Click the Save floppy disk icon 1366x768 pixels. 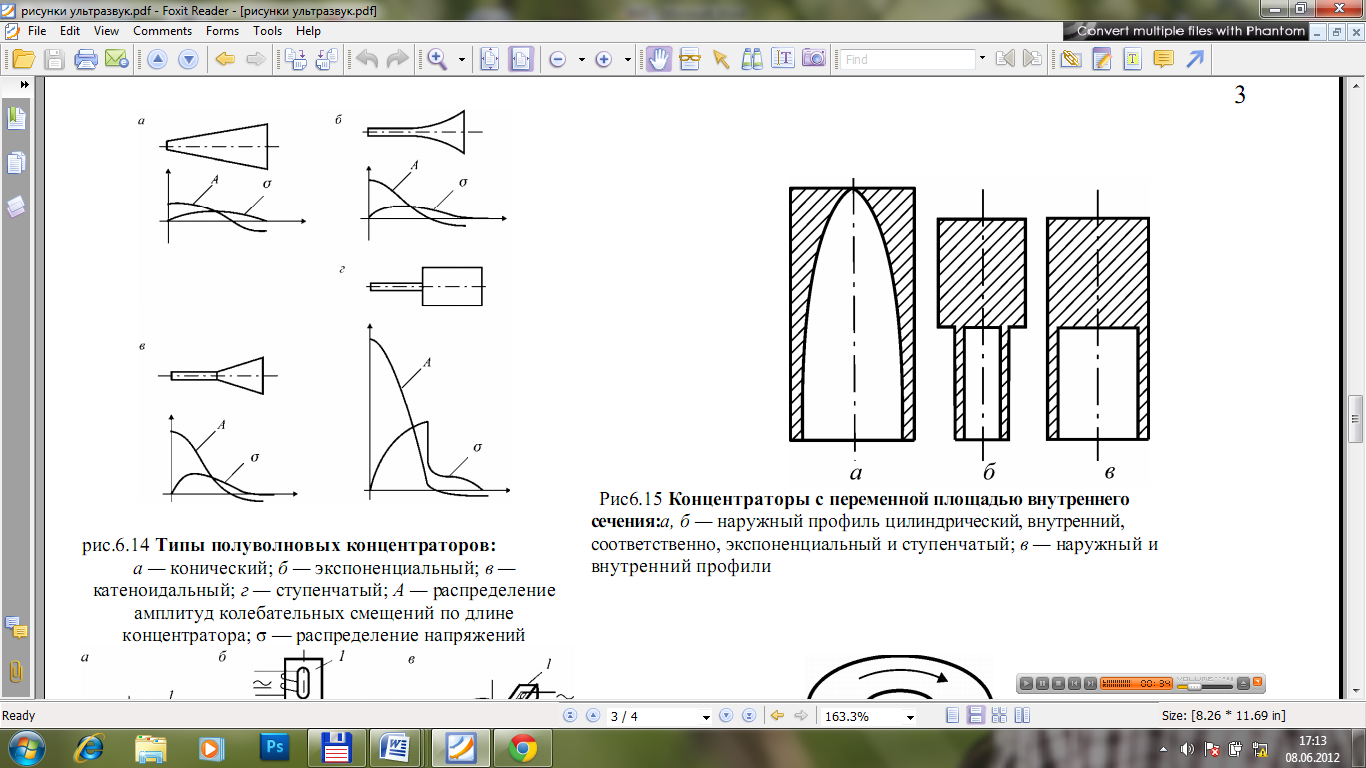54,59
